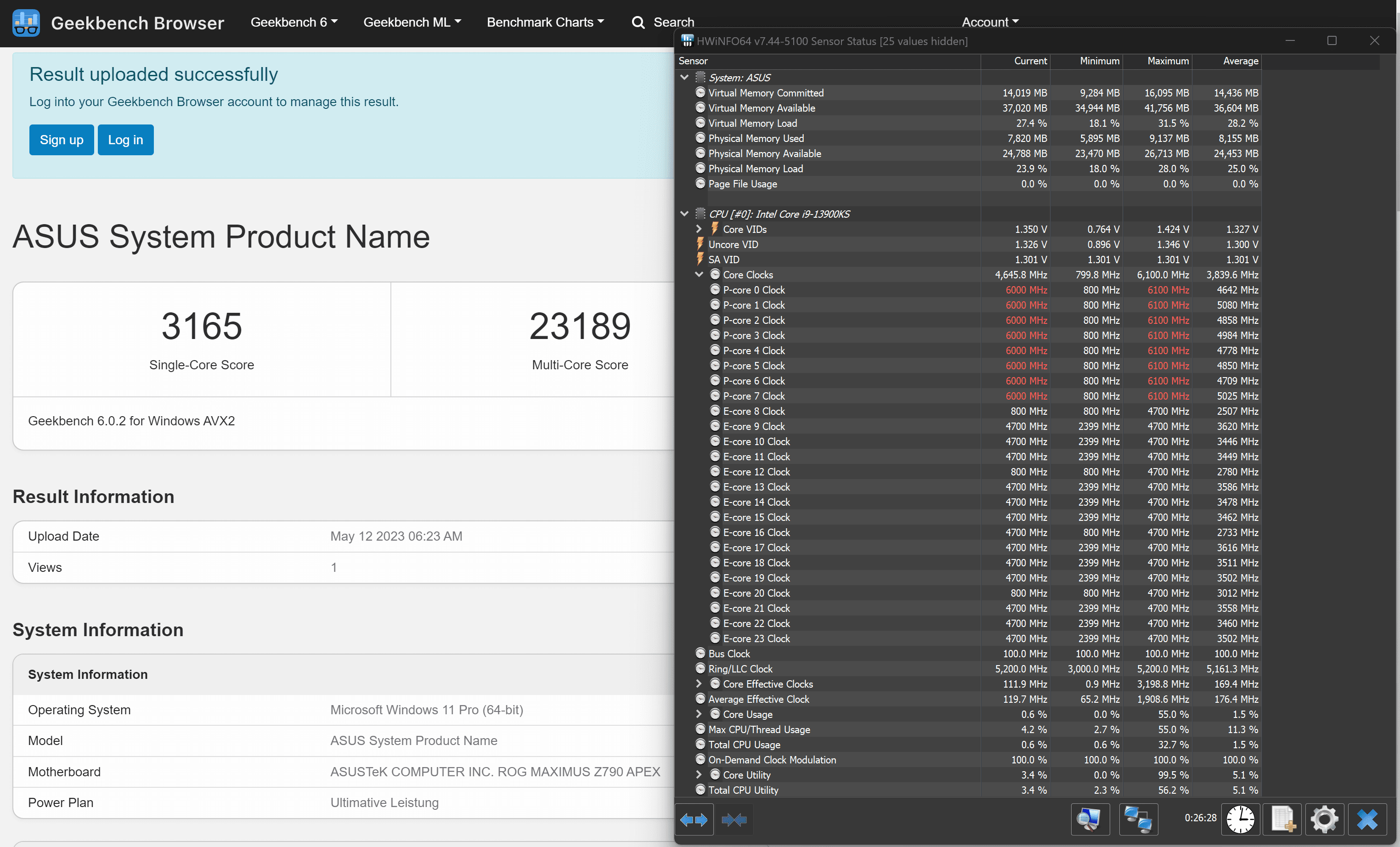Open the Geekbench ML menu

(412, 22)
